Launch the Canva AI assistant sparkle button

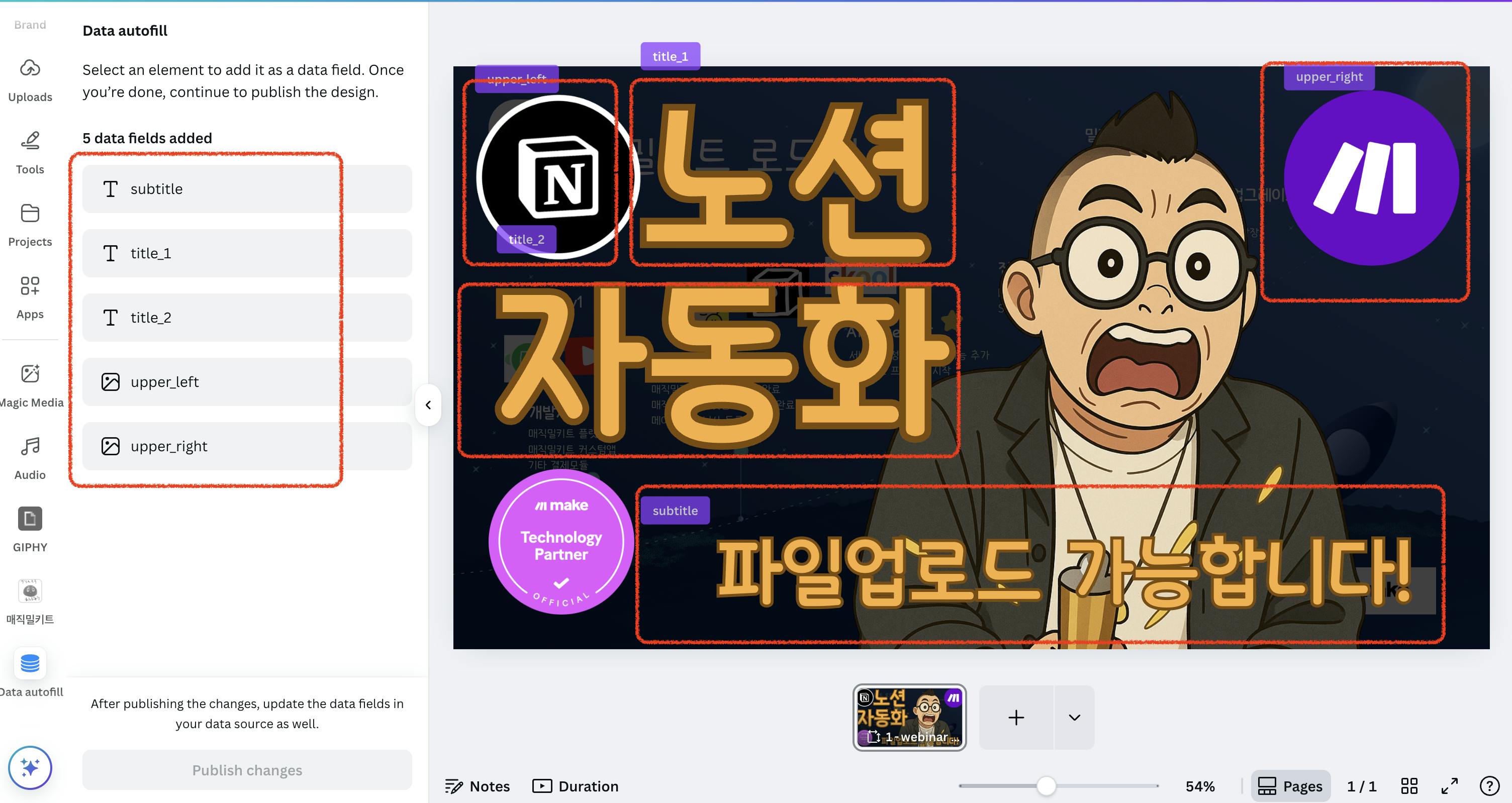click(x=30, y=768)
